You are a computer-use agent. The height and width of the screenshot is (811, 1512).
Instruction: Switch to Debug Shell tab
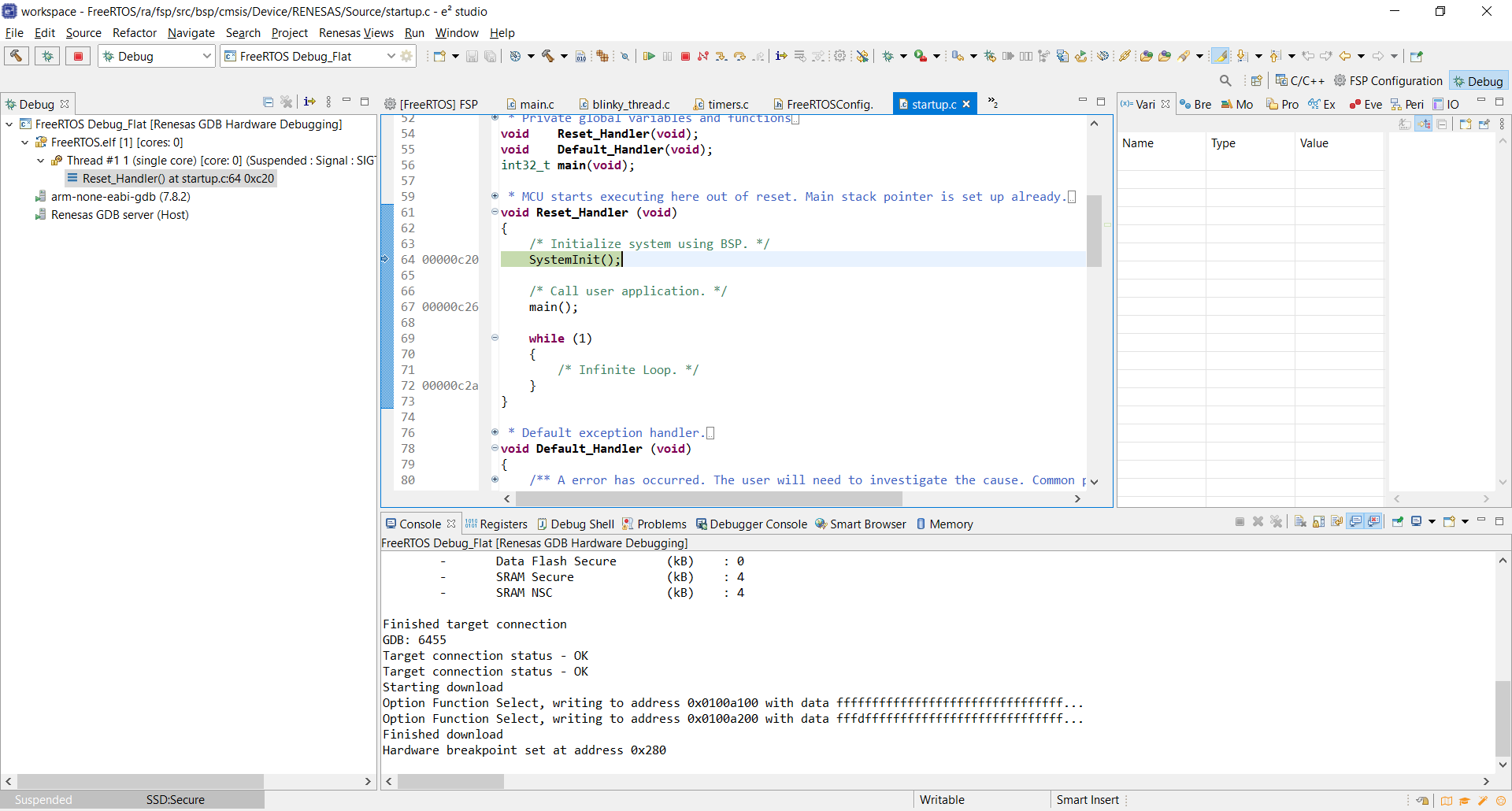click(576, 524)
